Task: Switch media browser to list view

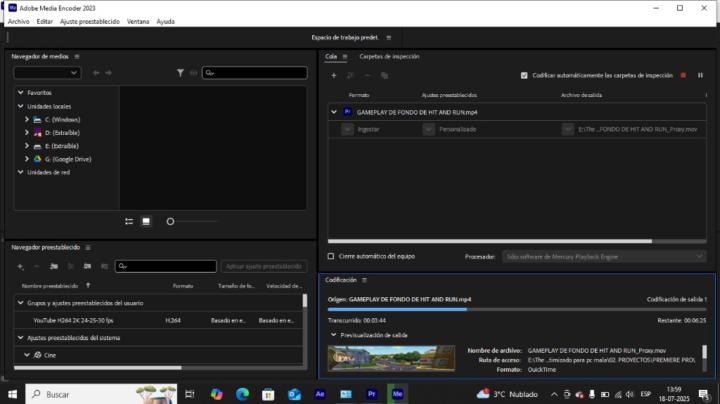Action: tap(129, 221)
